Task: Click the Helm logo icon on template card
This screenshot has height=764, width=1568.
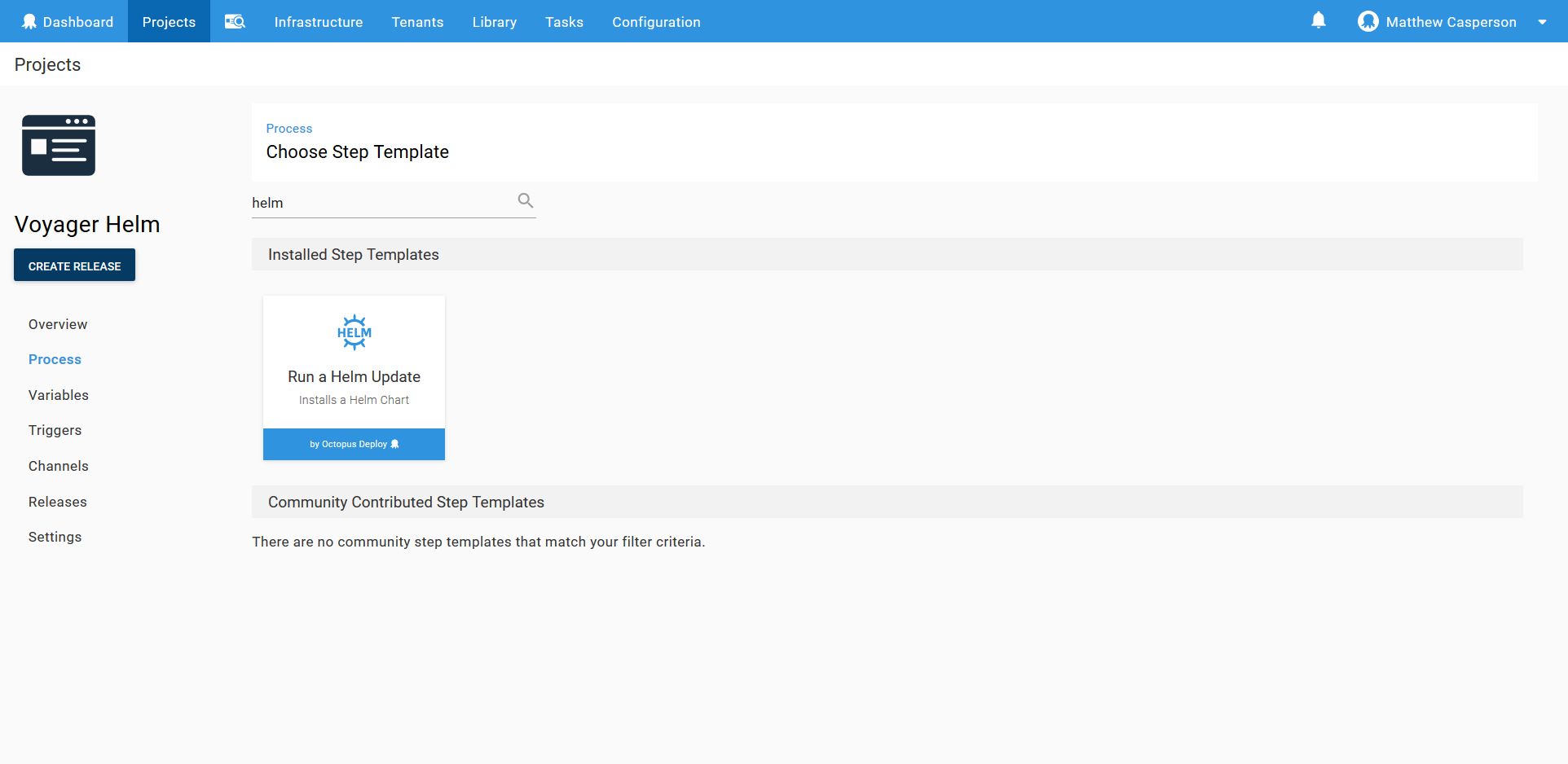Action: [x=354, y=332]
